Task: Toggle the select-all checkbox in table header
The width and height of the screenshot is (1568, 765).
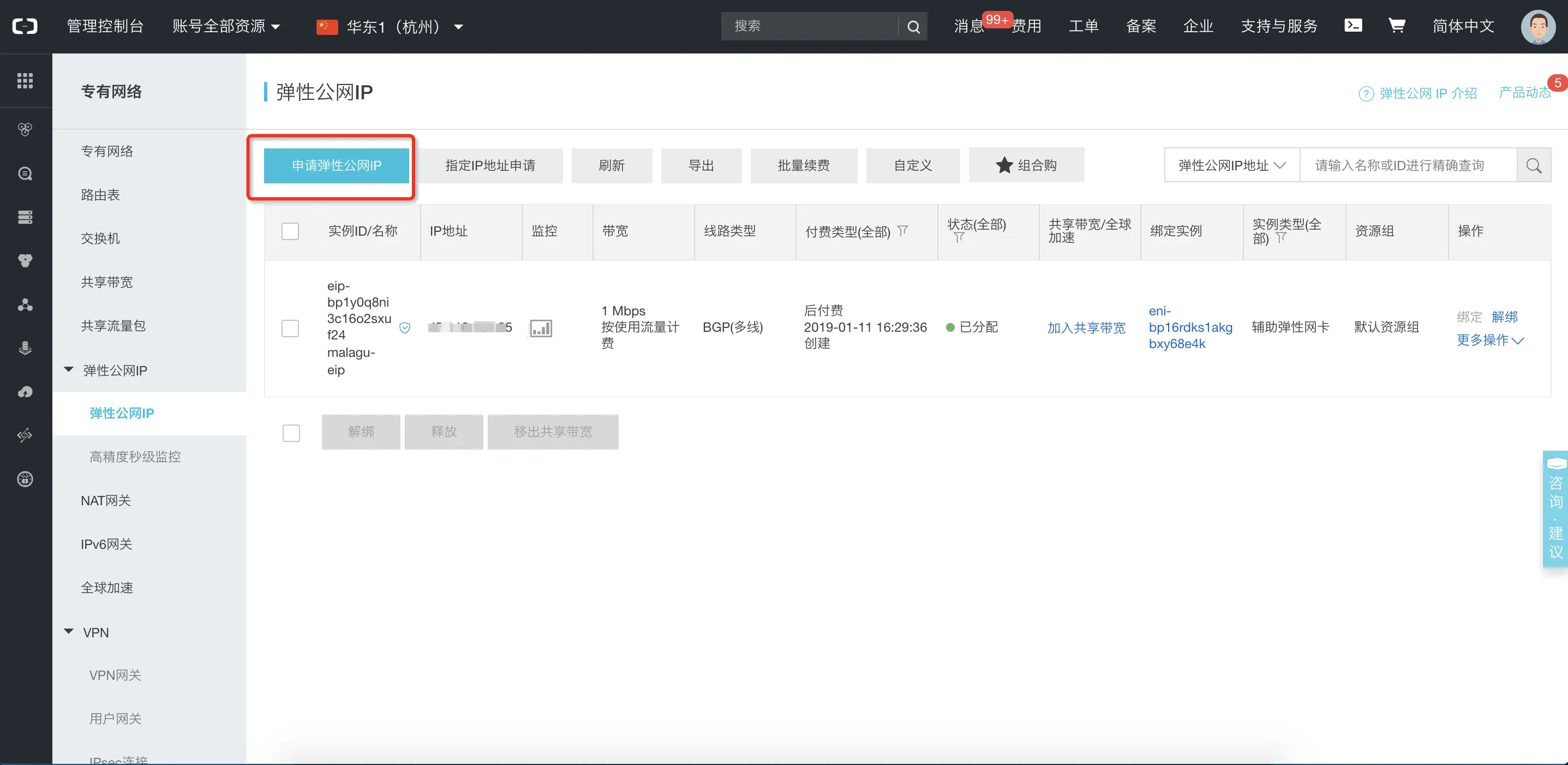Action: click(290, 231)
